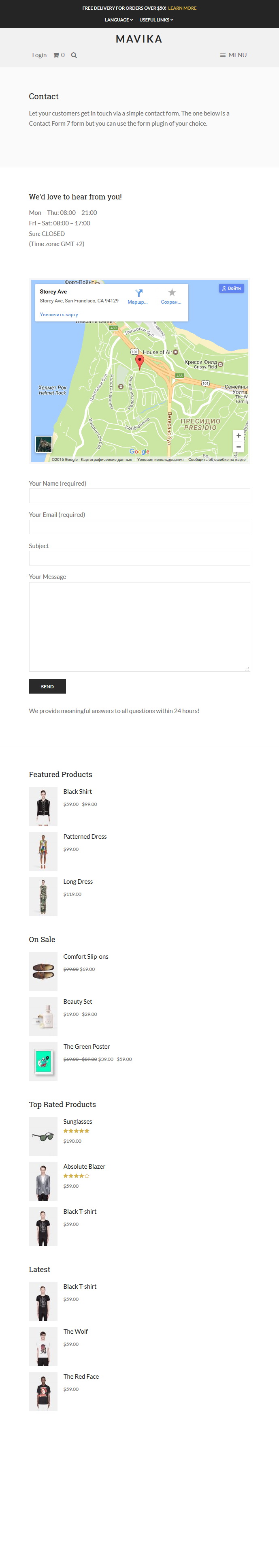Click the LEARN MORE link
Image resolution: width=279 pixels, height=1568 pixels.
(182, 9)
